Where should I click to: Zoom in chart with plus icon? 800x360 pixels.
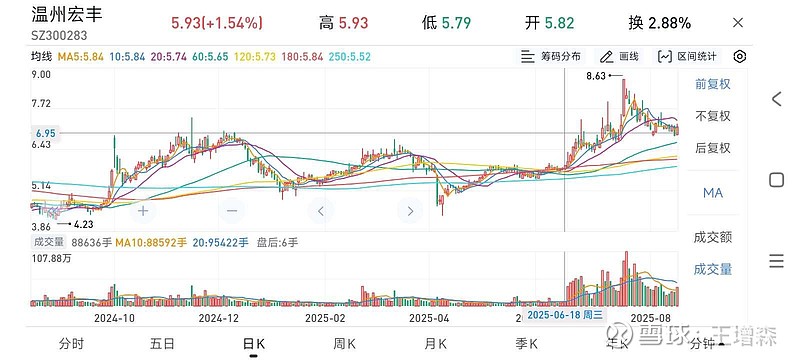tap(143, 211)
